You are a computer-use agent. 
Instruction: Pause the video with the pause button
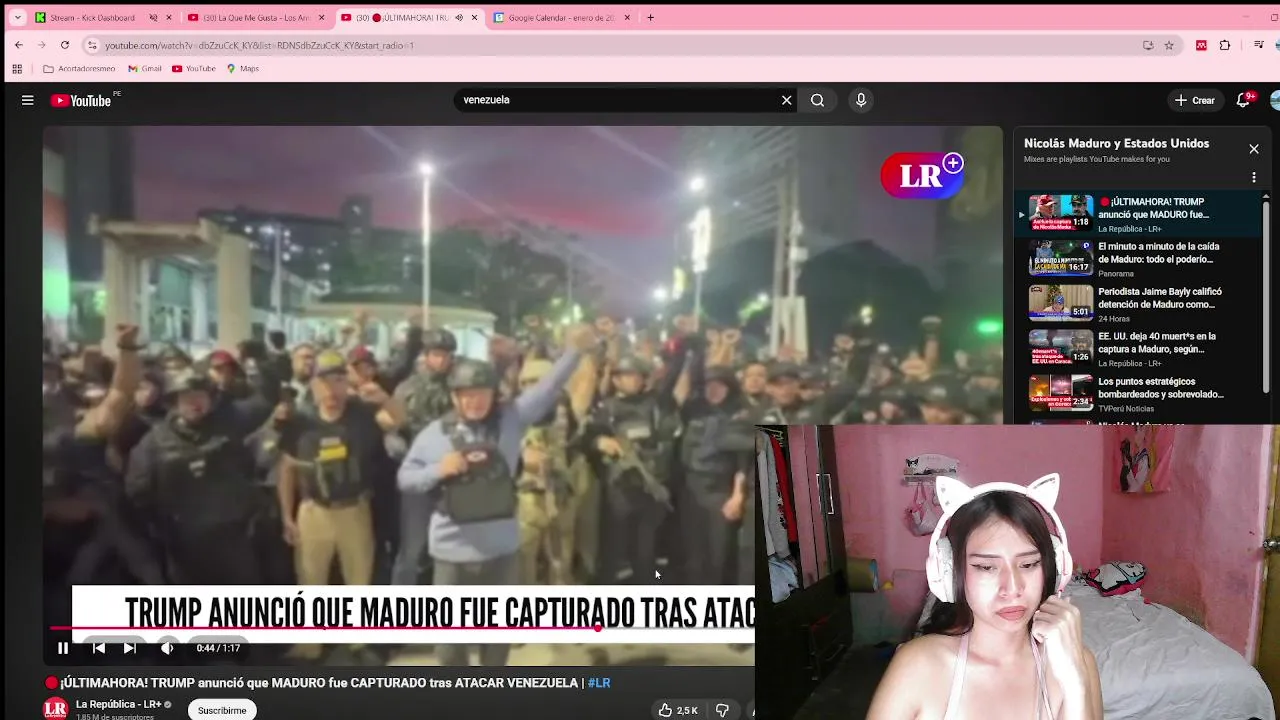pyautogui.click(x=63, y=648)
